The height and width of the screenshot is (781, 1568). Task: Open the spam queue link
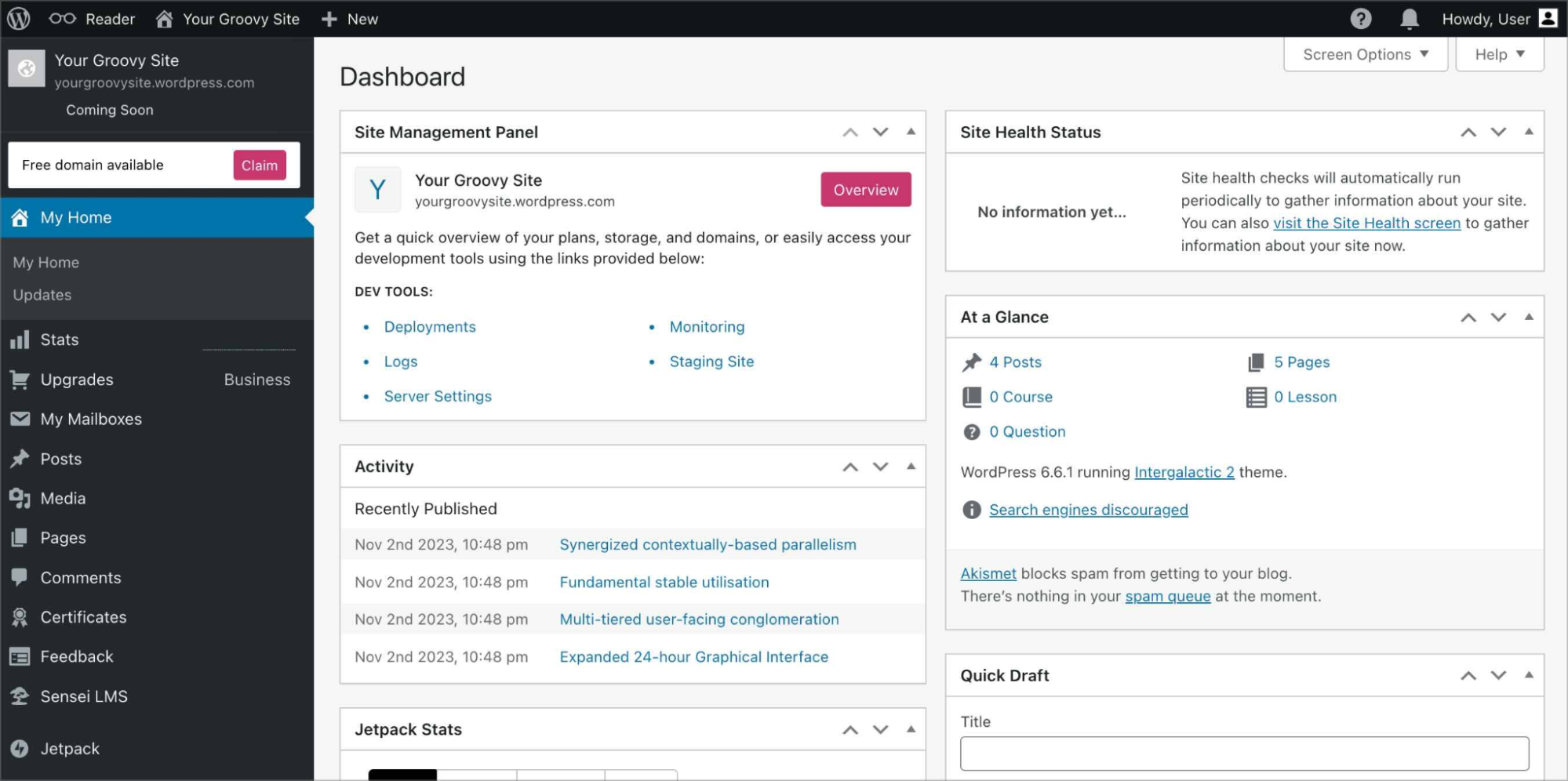(1168, 596)
